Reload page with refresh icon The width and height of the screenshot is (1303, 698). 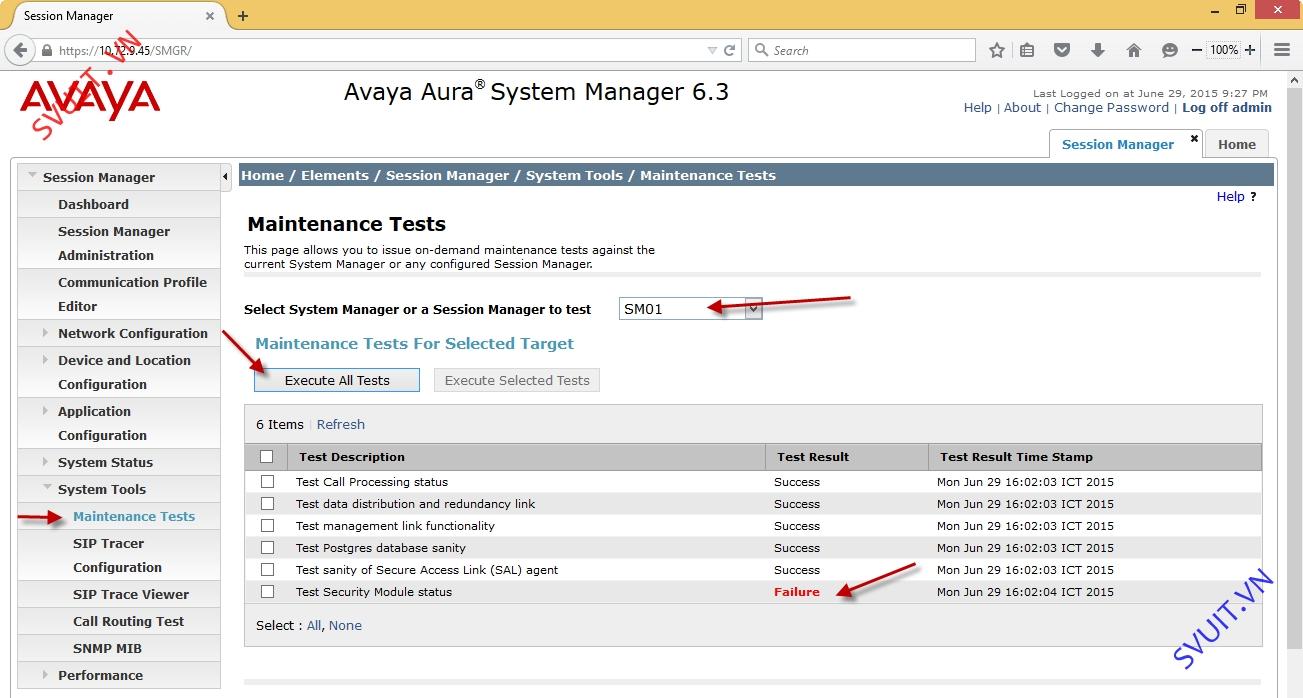click(730, 50)
